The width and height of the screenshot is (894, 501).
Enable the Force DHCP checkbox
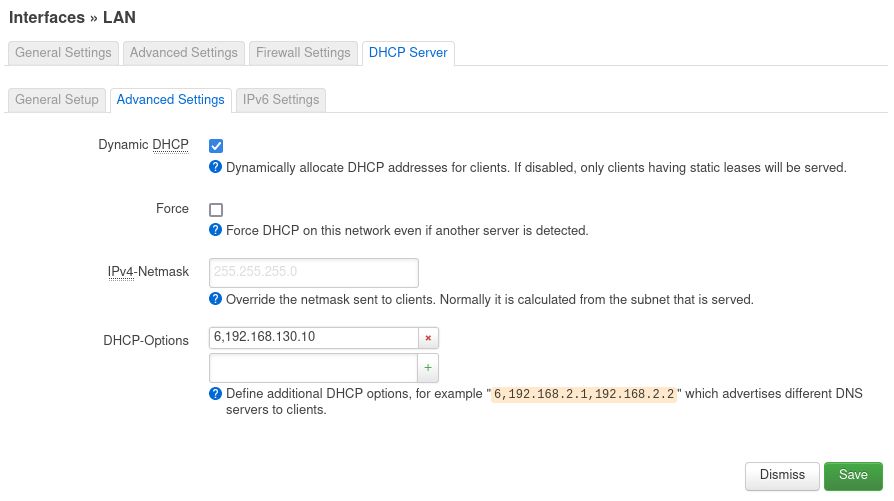[216, 210]
